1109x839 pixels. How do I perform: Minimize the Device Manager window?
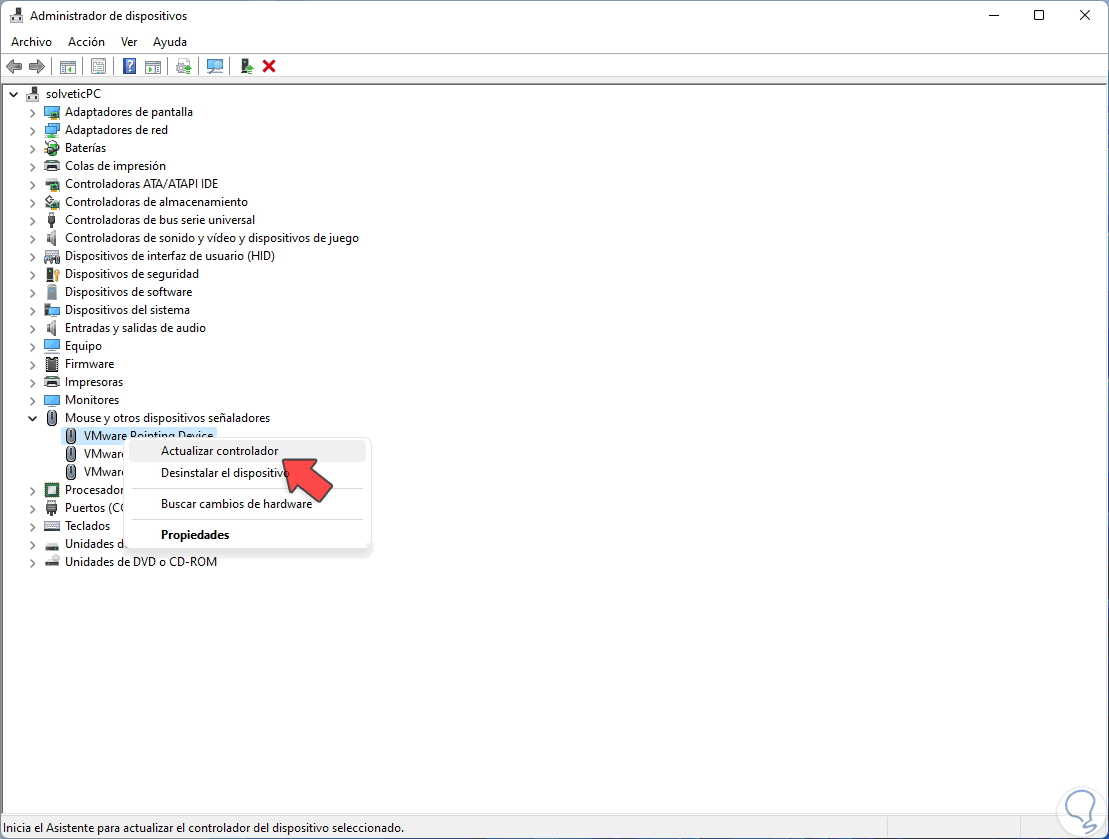994,16
